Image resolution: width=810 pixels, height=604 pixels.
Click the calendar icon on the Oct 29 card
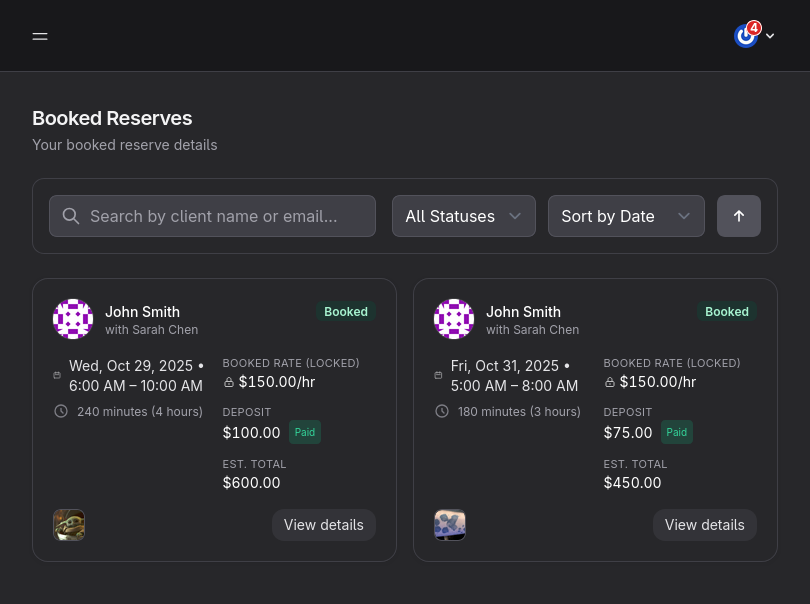coord(57,375)
